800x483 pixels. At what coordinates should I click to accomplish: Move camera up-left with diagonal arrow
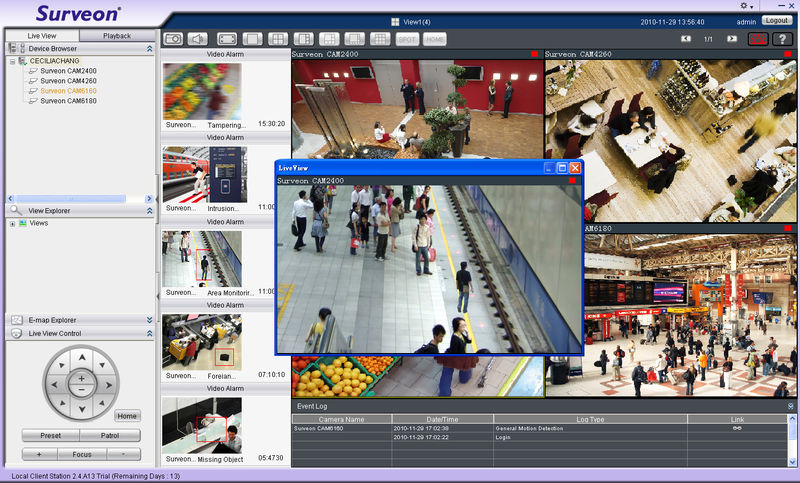pyautogui.click(x=62, y=365)
